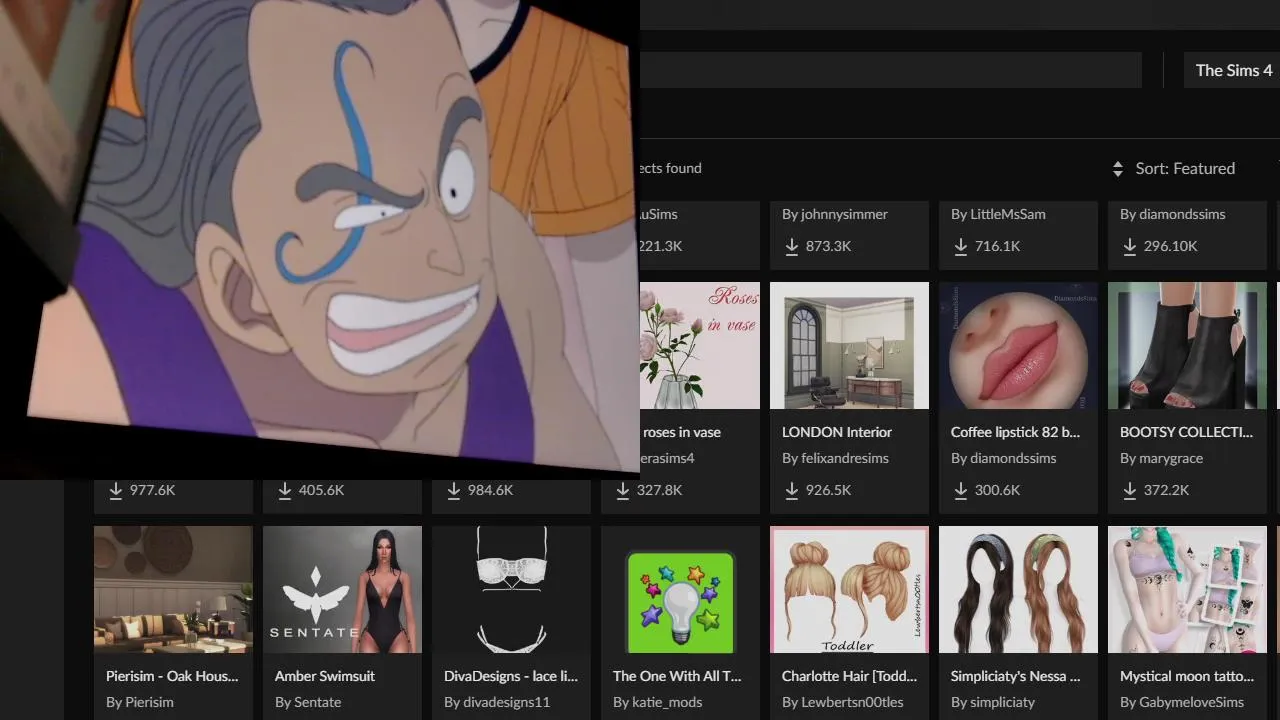Open author divadesigns11 profile
The width and height of the screenshot is (1280, 720).
tap(497, 702)
